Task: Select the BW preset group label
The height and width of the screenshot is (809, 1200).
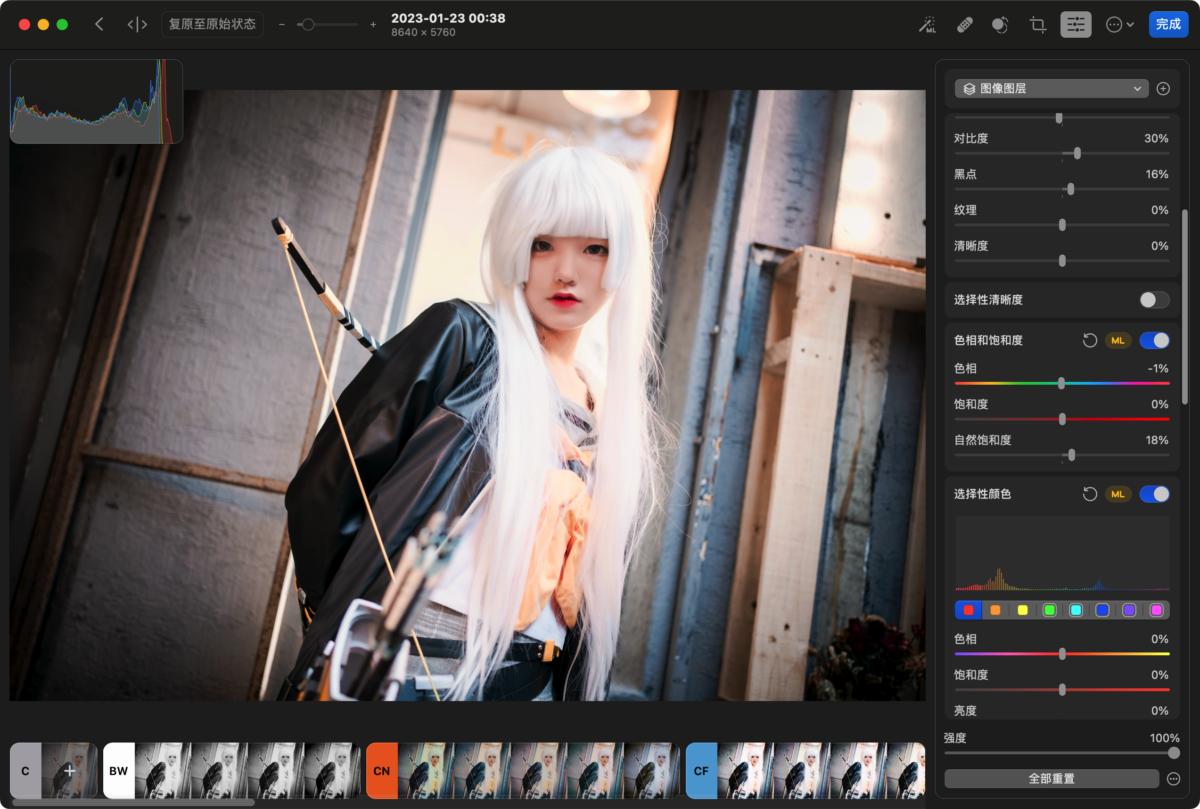Action: (118, 771)
